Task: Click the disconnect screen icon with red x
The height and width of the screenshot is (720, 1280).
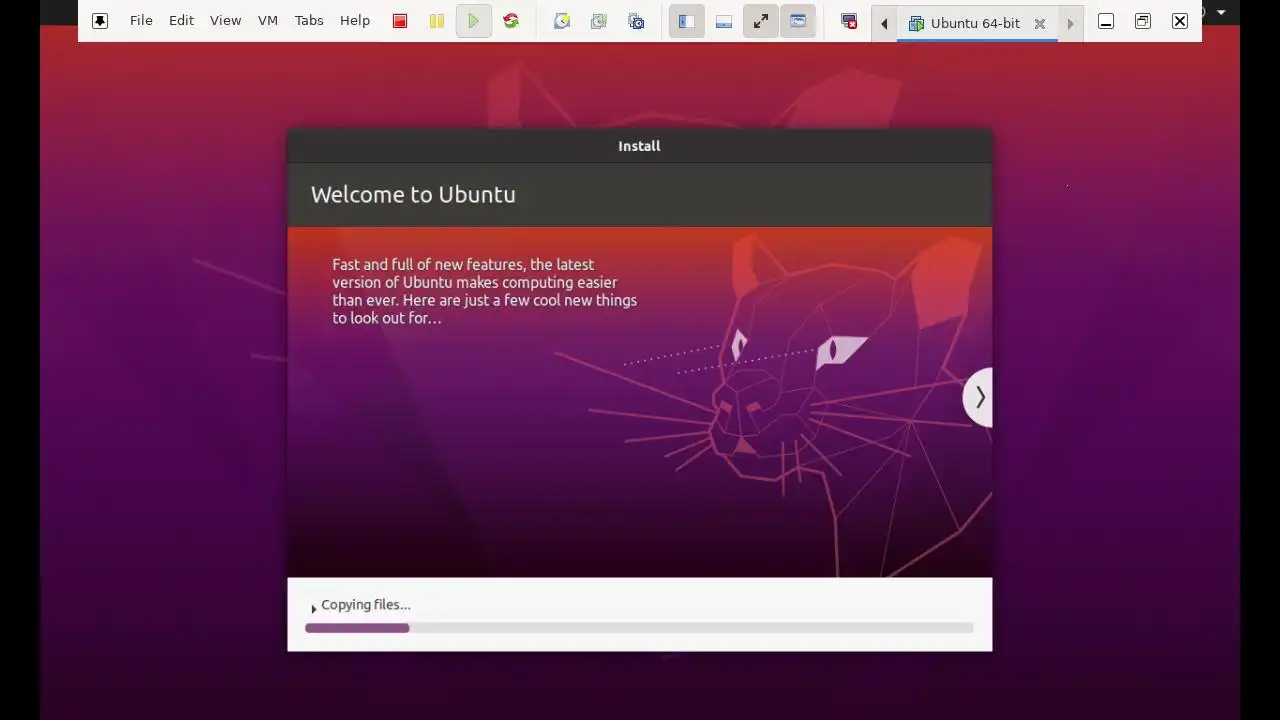Action: pyautogui.click(x=849, y=21)
